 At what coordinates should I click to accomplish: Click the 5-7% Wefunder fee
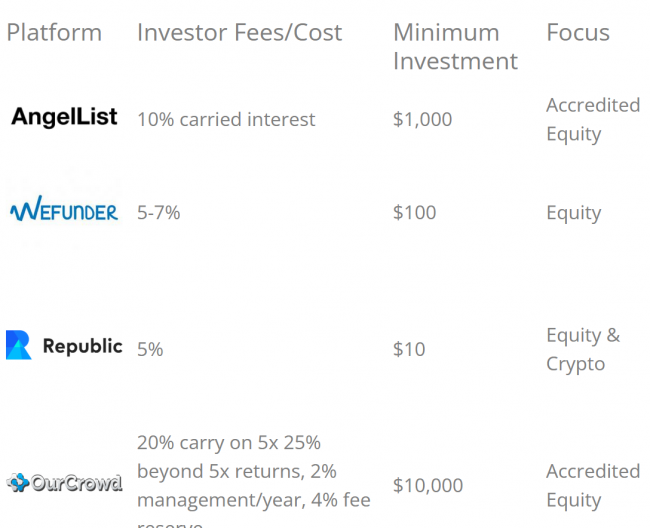click(159, 213)
